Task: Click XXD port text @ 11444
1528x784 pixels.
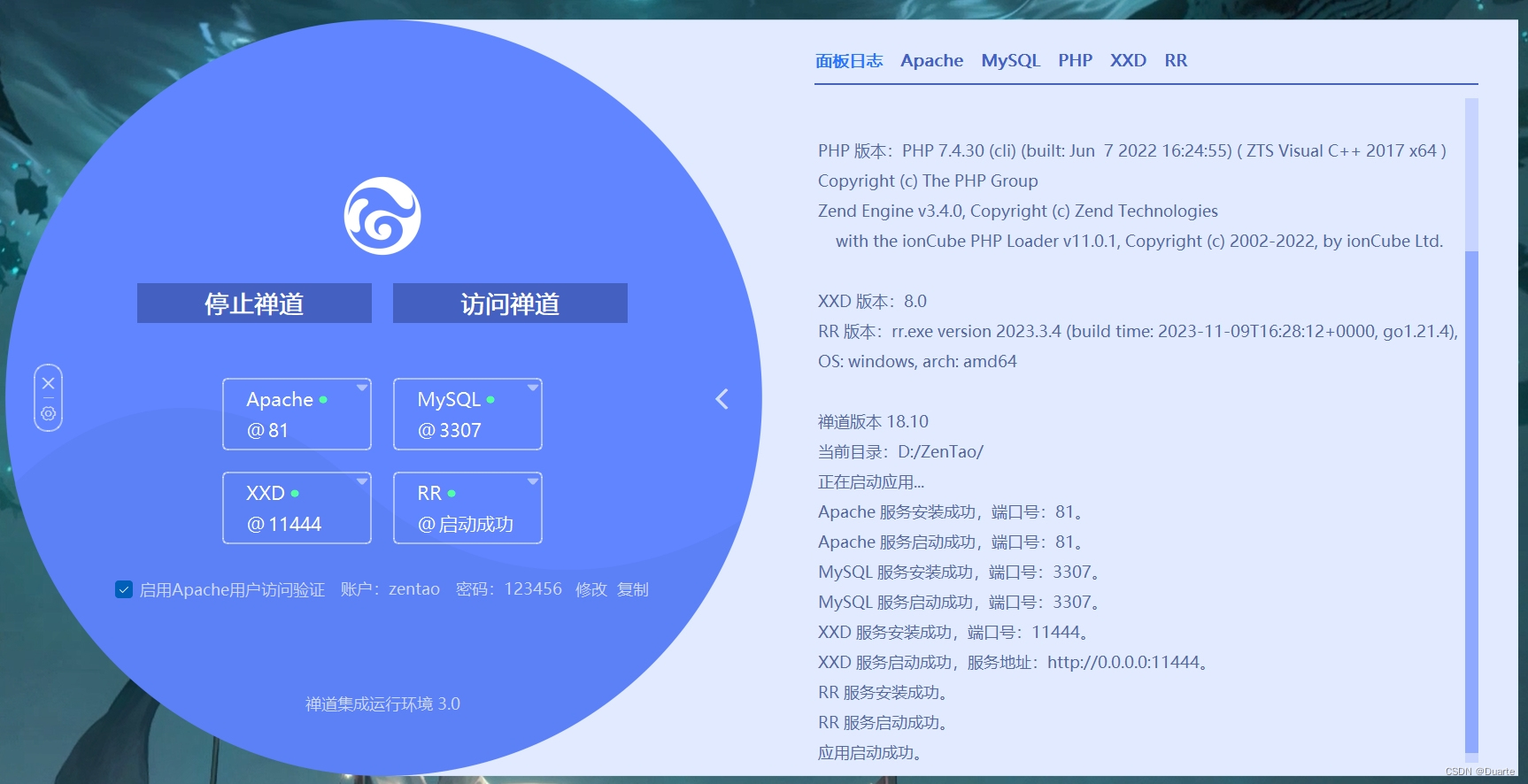Action: pyautogui.click(x=284, y=524)
